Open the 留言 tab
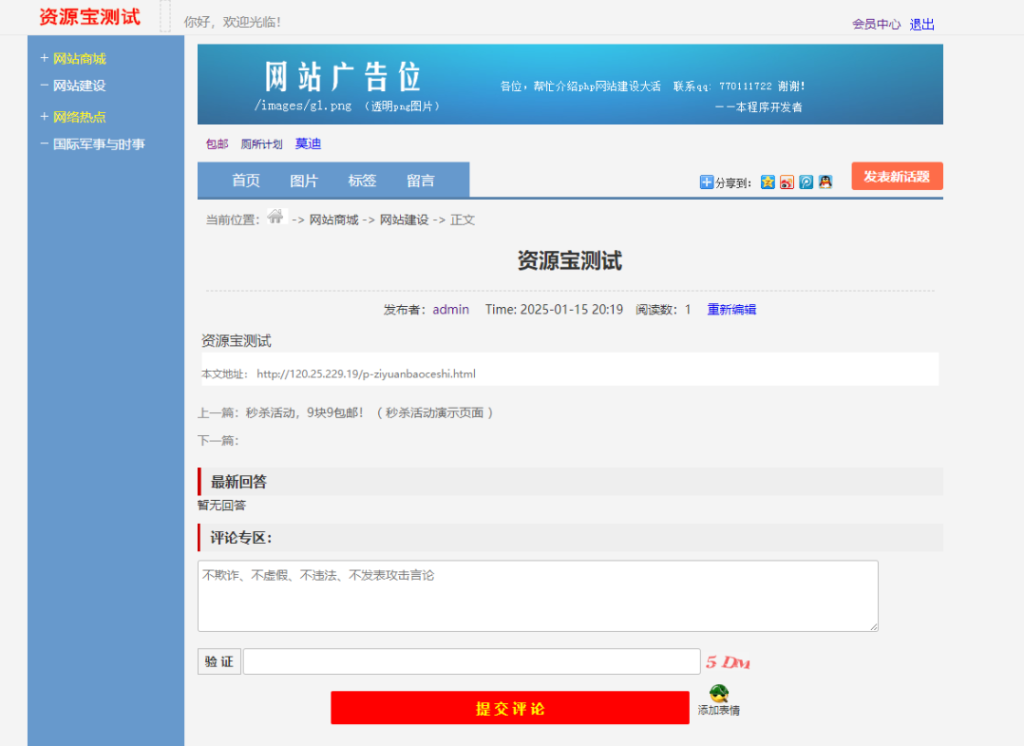 click(x=420, y=180)
